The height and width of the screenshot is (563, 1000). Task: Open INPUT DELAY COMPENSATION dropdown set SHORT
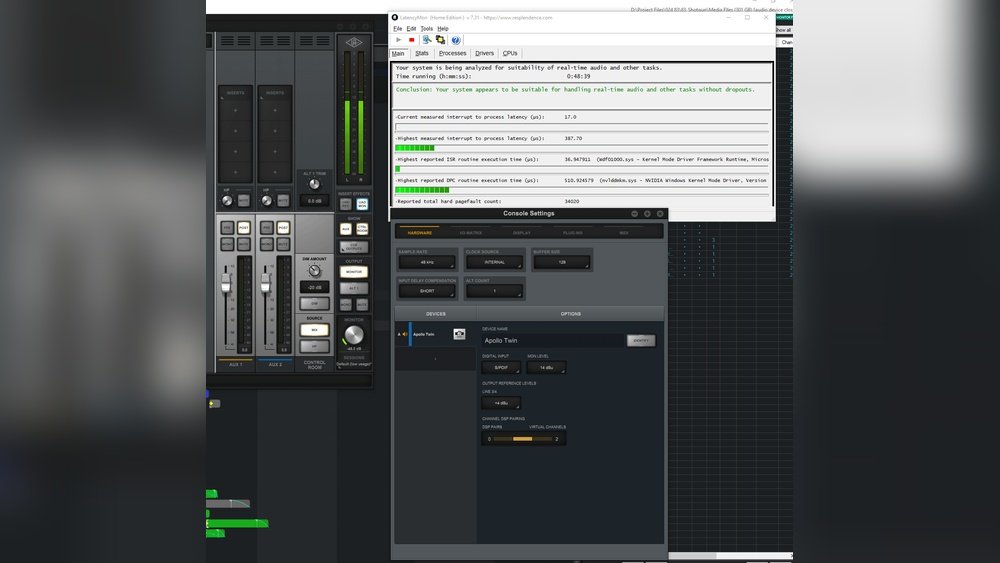click(x=427, y=291)
